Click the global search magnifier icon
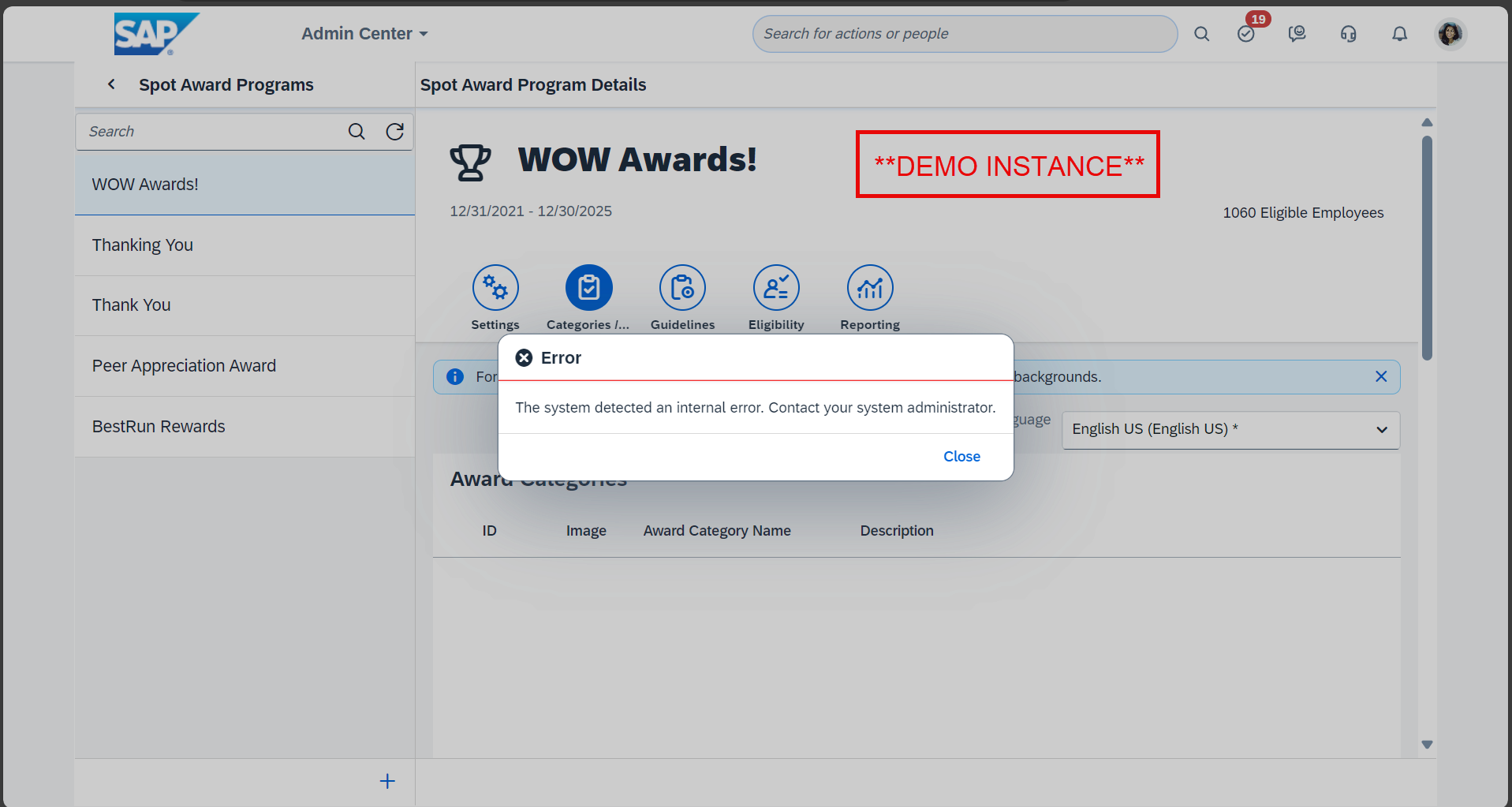The image size is (1512, 807). pyautogui.click(x=1201, y=34)
